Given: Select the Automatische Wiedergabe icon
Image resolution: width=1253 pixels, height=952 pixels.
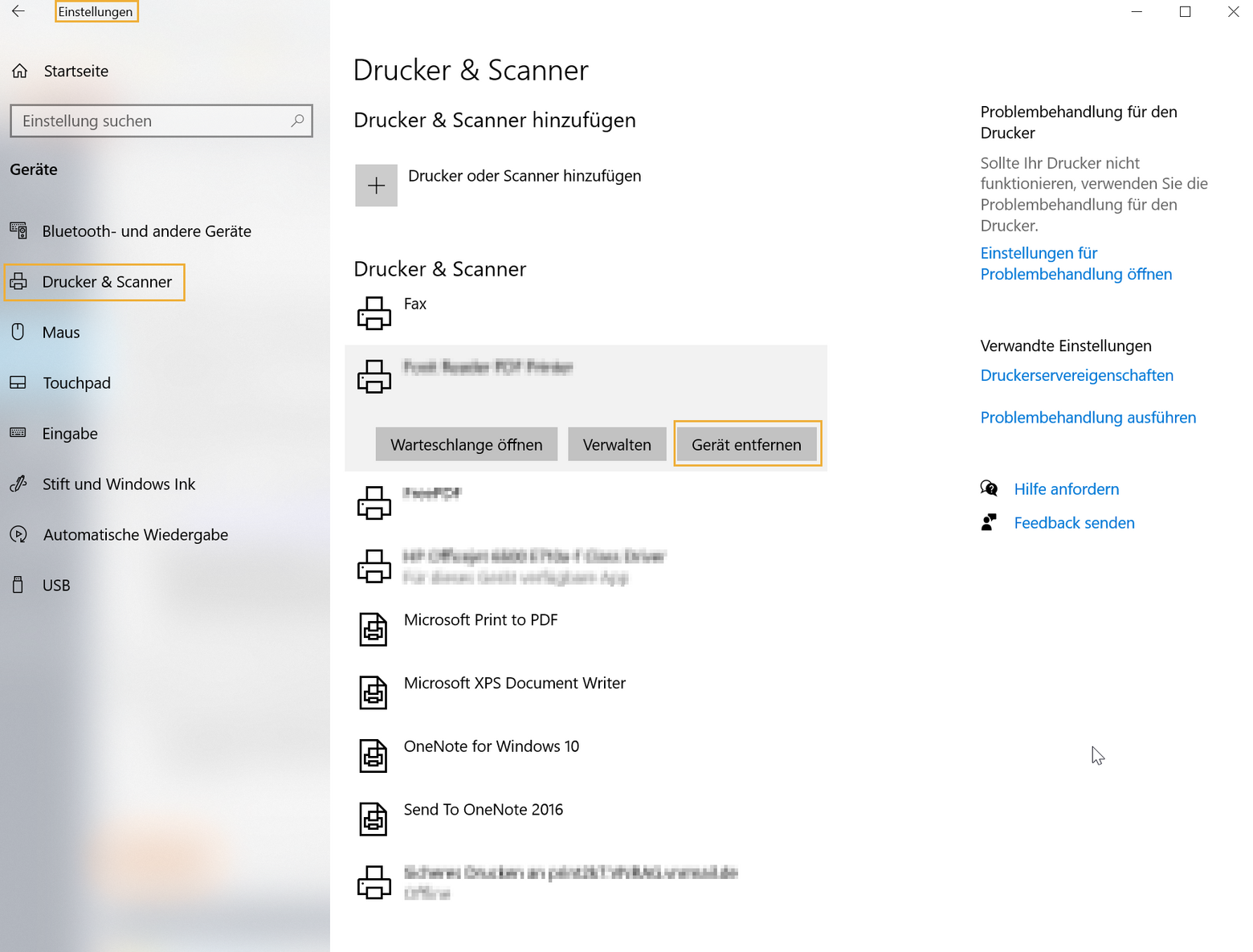Looking at the screenshot, I should pos(18,534).
